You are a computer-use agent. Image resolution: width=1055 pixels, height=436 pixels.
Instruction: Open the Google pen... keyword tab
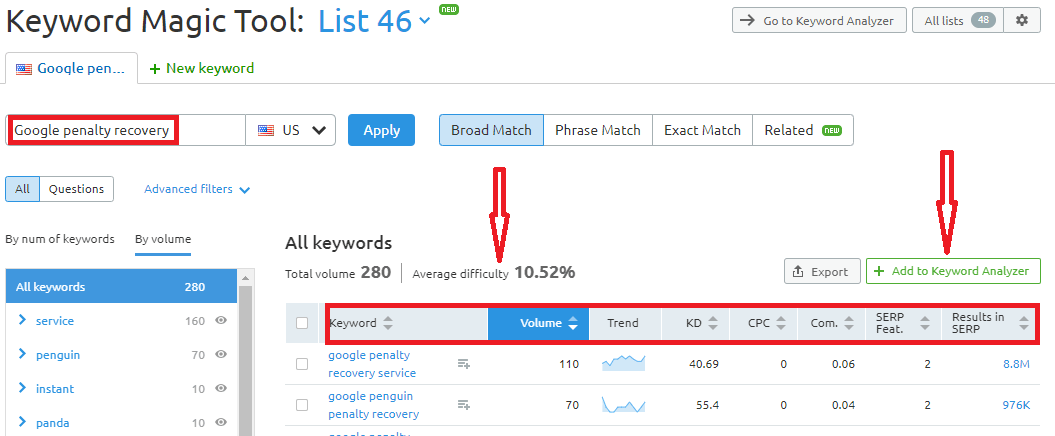tap(71, 68)
